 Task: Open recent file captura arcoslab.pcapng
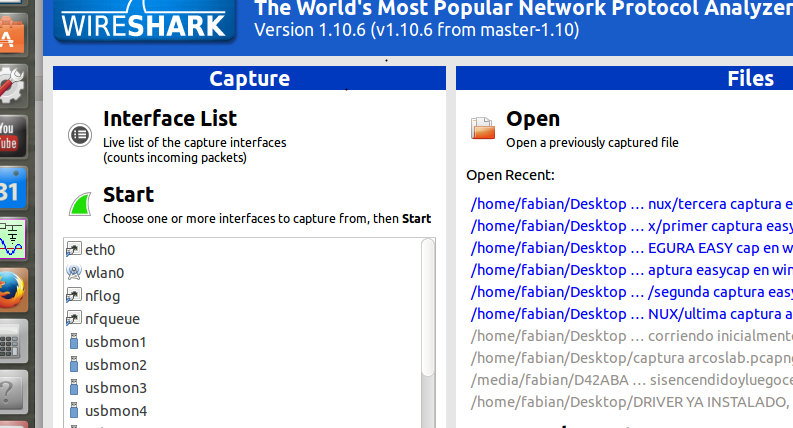point(632,358)
